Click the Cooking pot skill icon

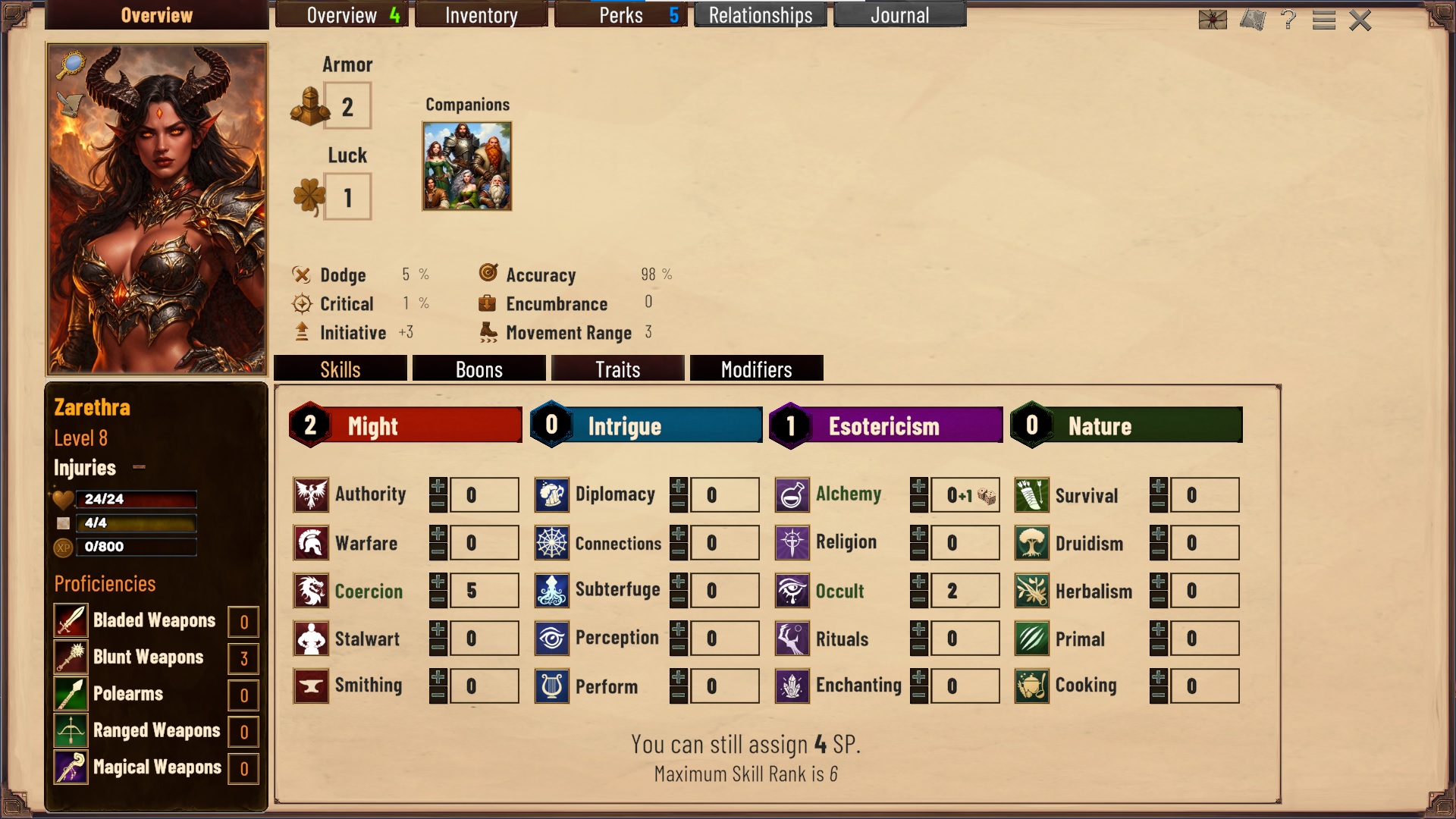(x=1032, y=686)
